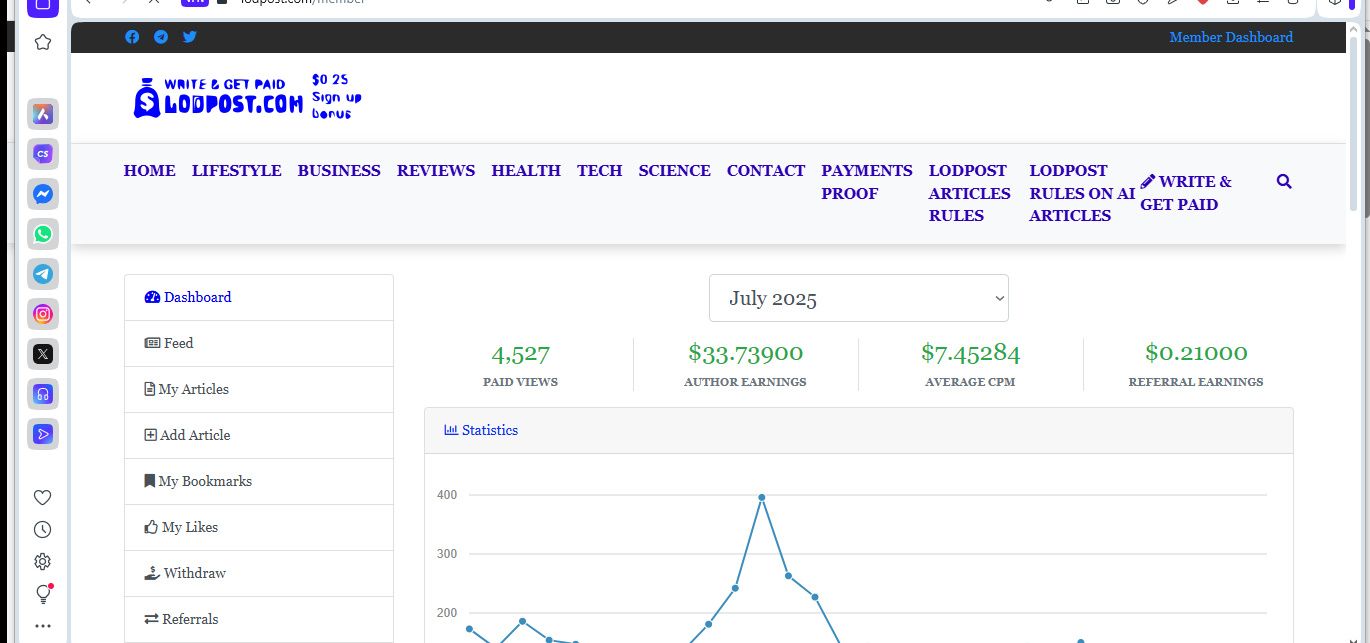Open the Telegram social icon in top bar
This screenshot has width=1370, height=643.
coord(161,37)
